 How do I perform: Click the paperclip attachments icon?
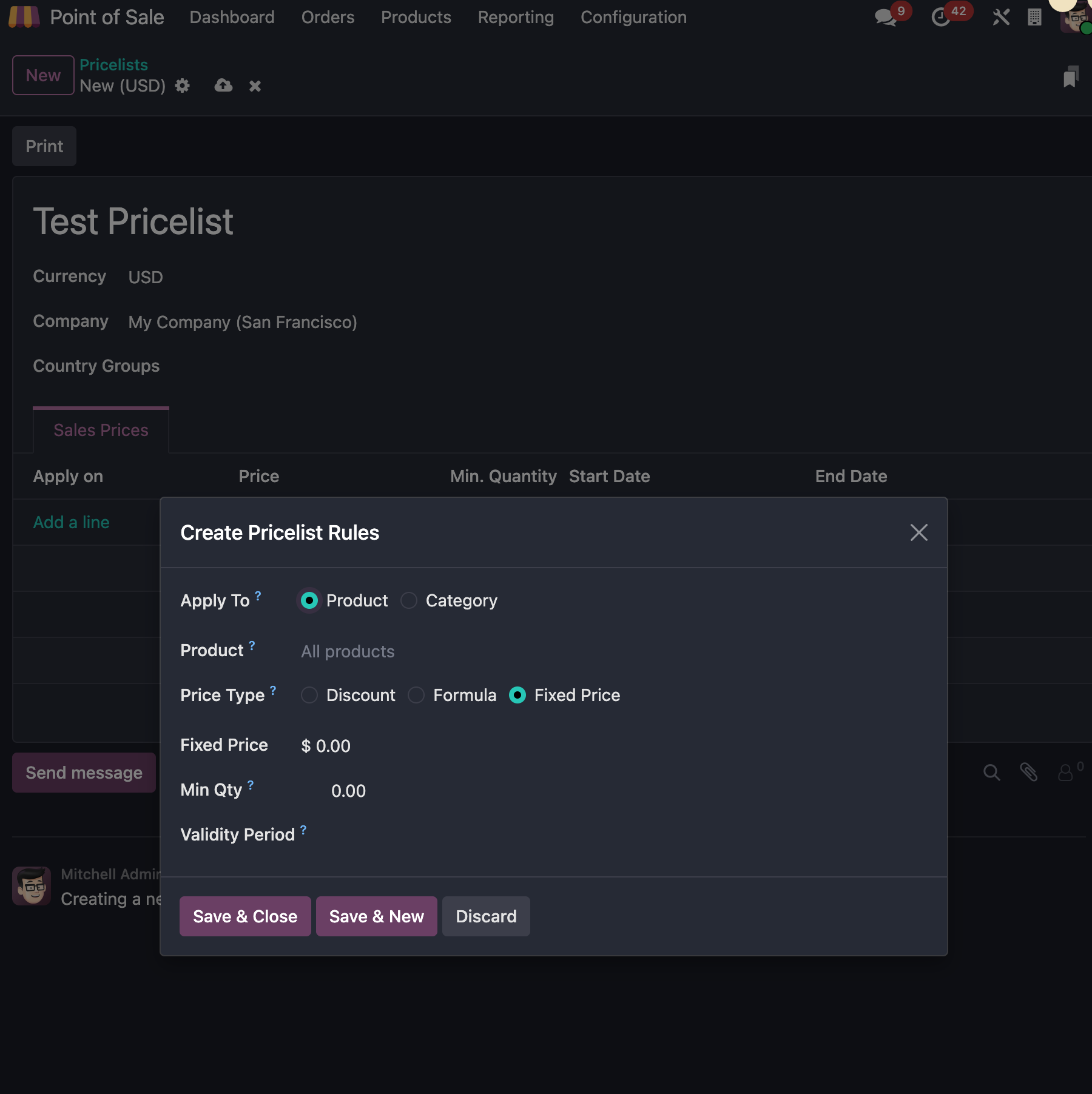pyautogui.click(x=1028, y=772)
